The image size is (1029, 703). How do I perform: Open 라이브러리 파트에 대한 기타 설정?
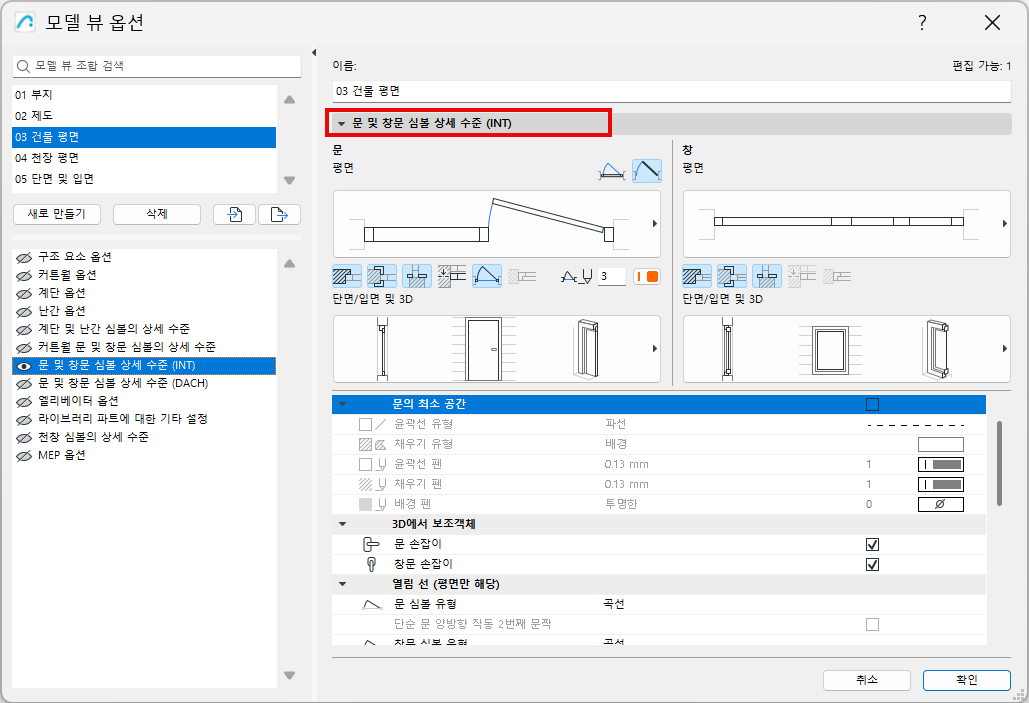click(144, 419)
